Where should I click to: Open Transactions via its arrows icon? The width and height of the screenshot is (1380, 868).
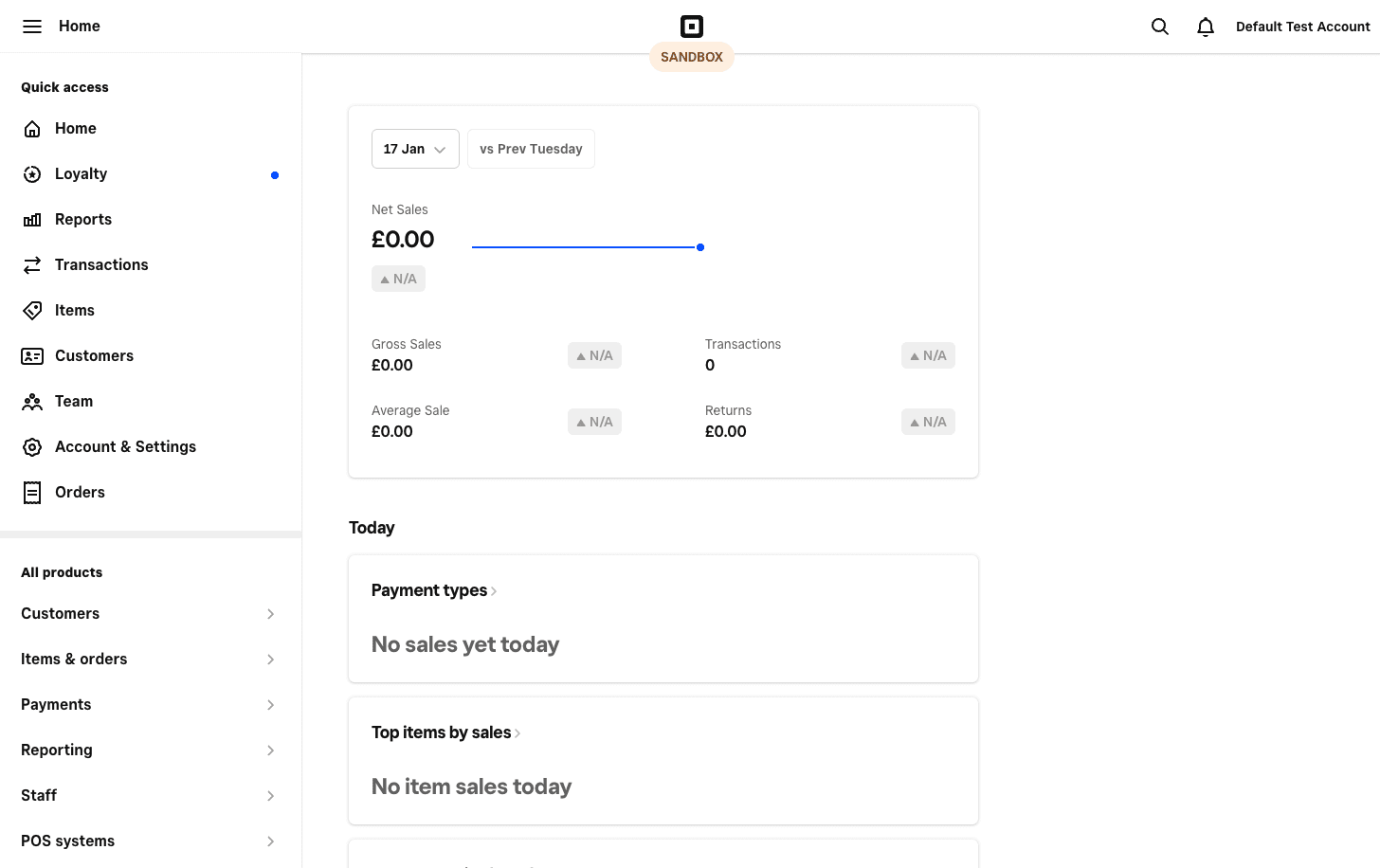(31, 264)
